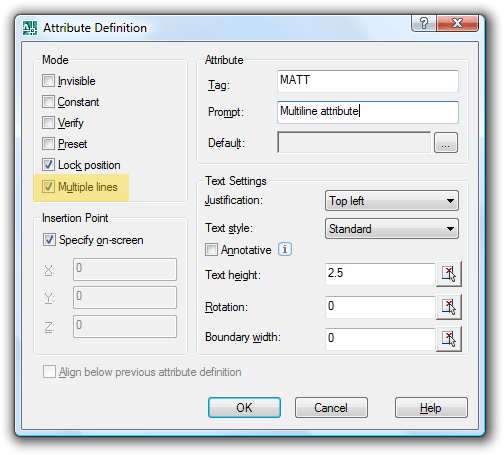504x455 pixels.
Task: Click into the Text height field
Action: click(380, 274)
